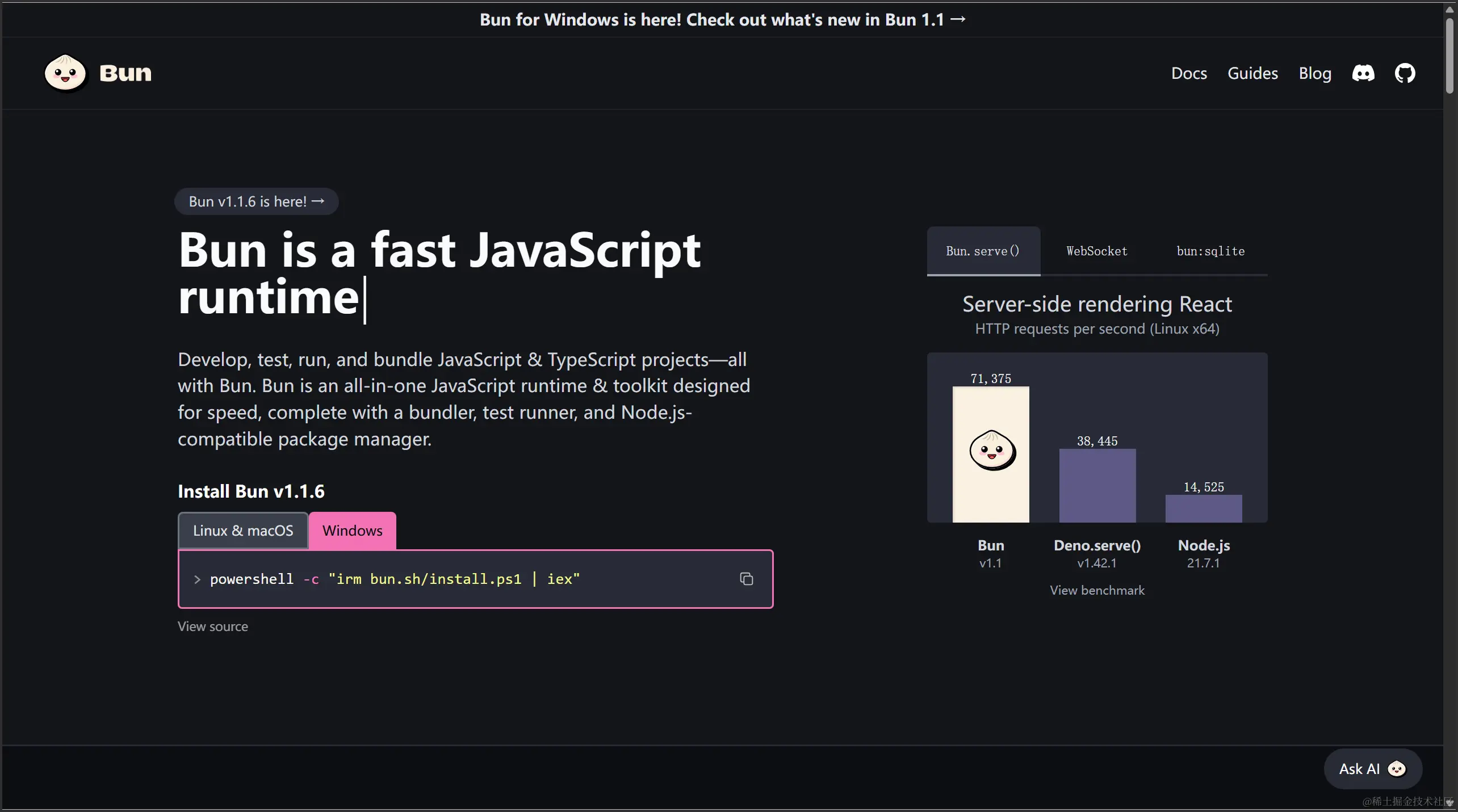Viewport: 1458px width, 812px height.
Task: Show the bun:sqlite benchmark tab
Action: click(1210, 251)
